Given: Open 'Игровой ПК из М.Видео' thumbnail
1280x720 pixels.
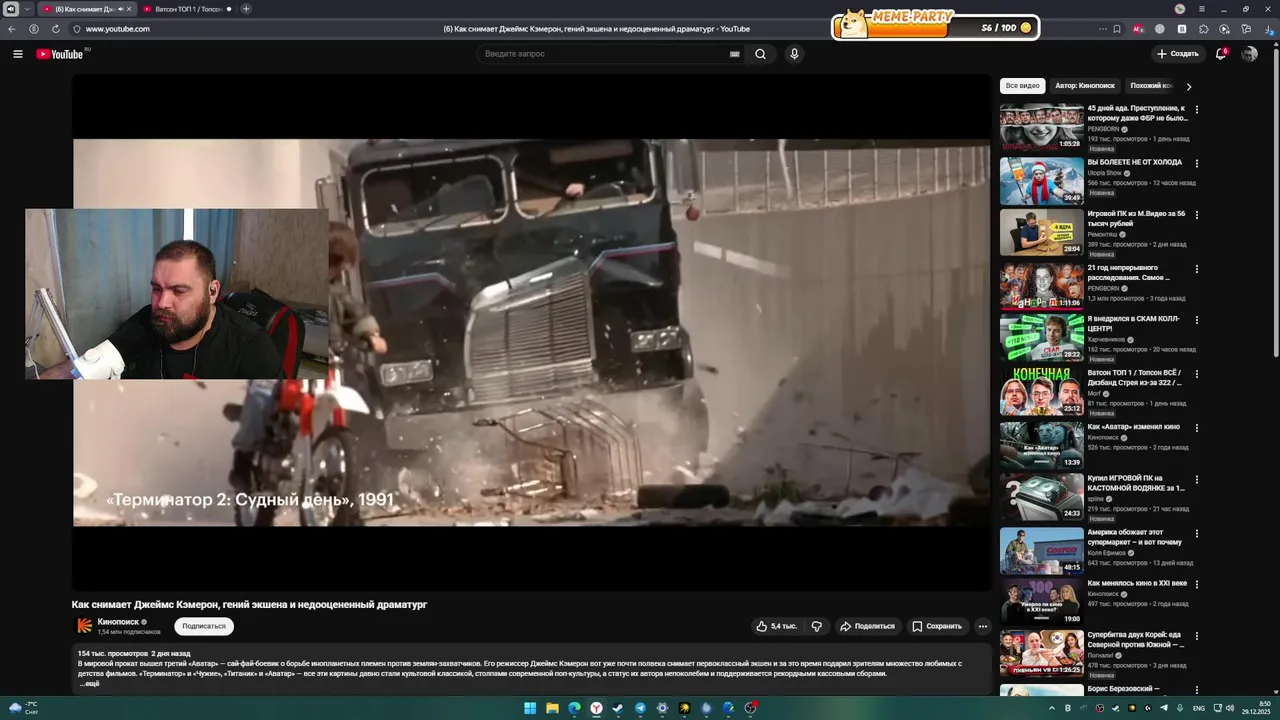Looking at the screenshot, I should 1042,233.
